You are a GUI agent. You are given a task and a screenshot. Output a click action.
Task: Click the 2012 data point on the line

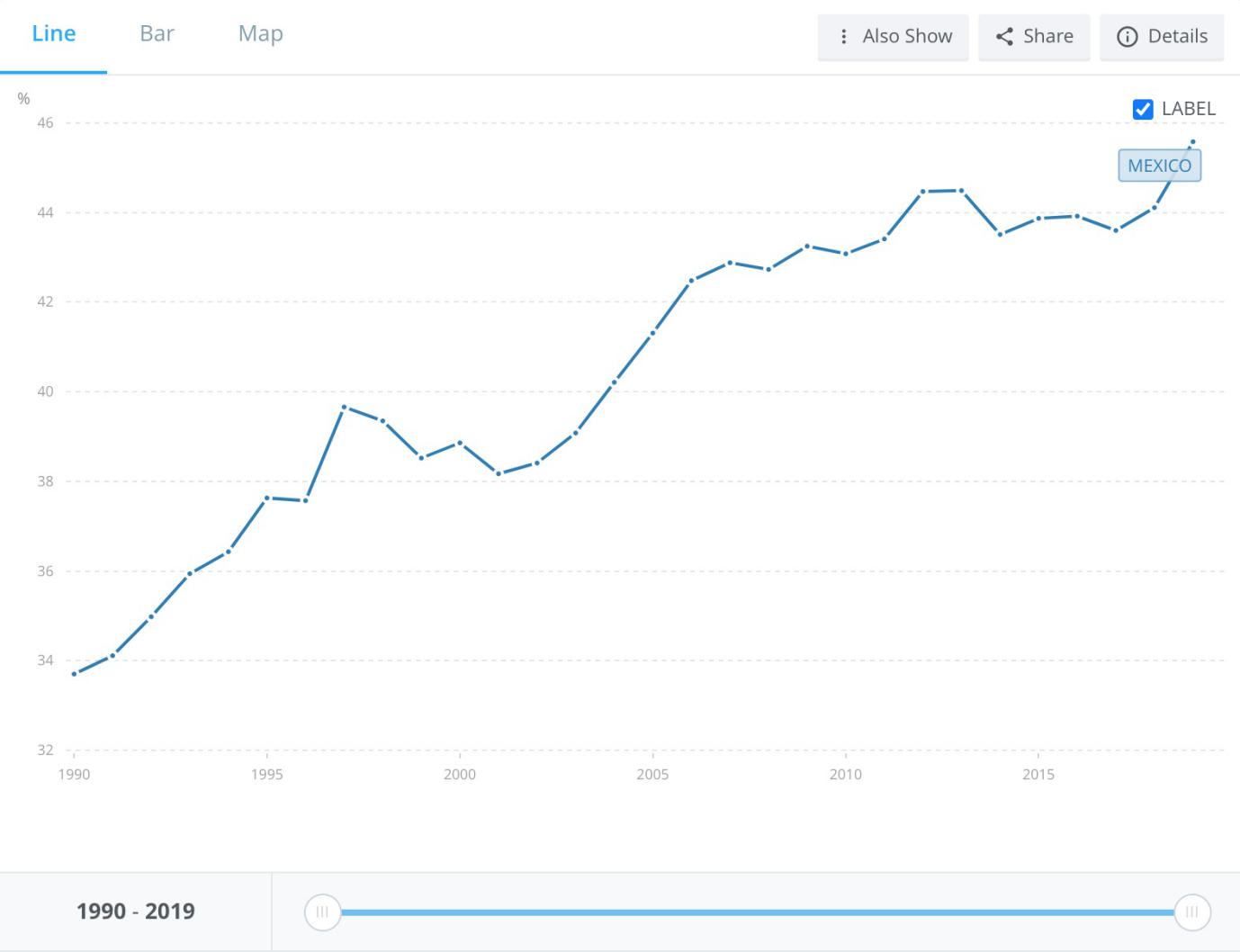[923, 192]
